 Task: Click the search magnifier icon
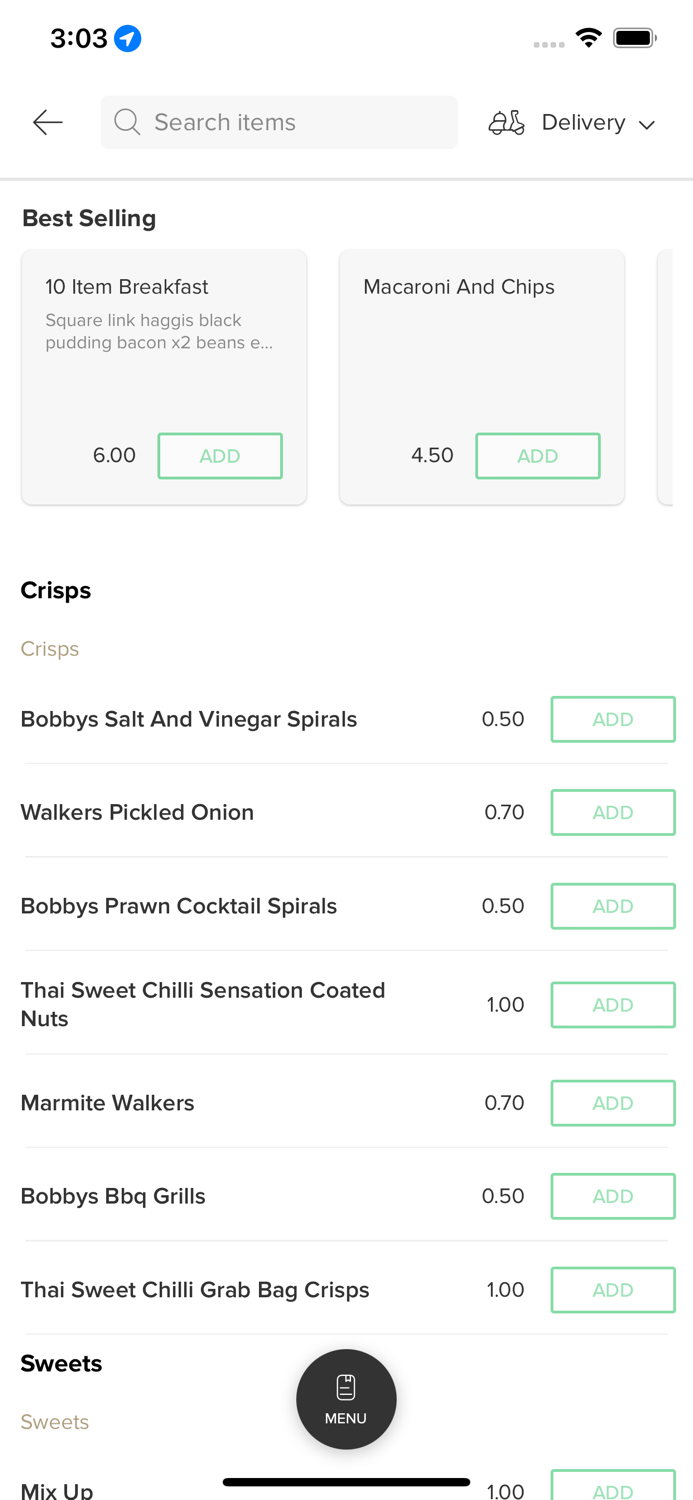[127, 122]
